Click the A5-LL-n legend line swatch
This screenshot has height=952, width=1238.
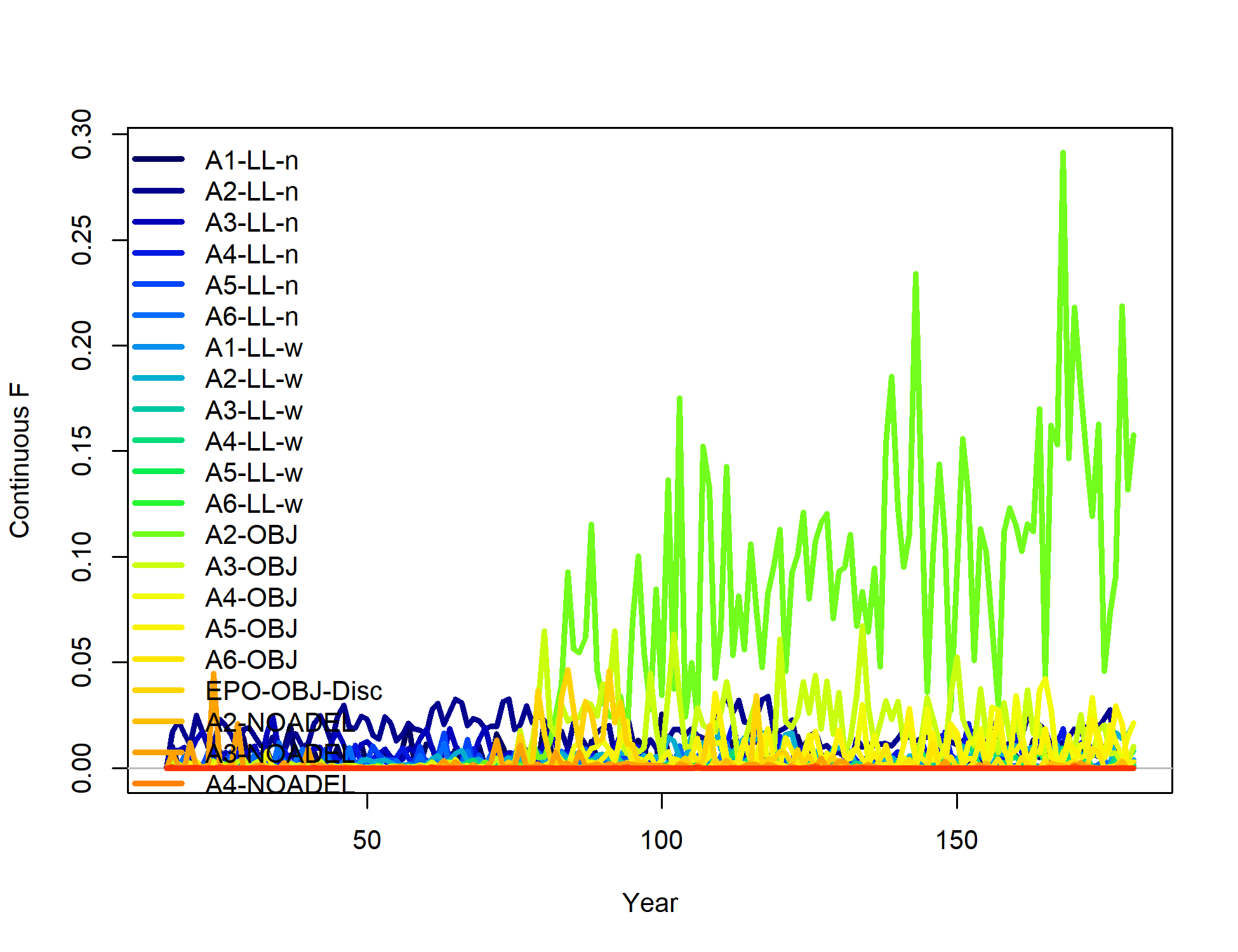pos(159,284)
